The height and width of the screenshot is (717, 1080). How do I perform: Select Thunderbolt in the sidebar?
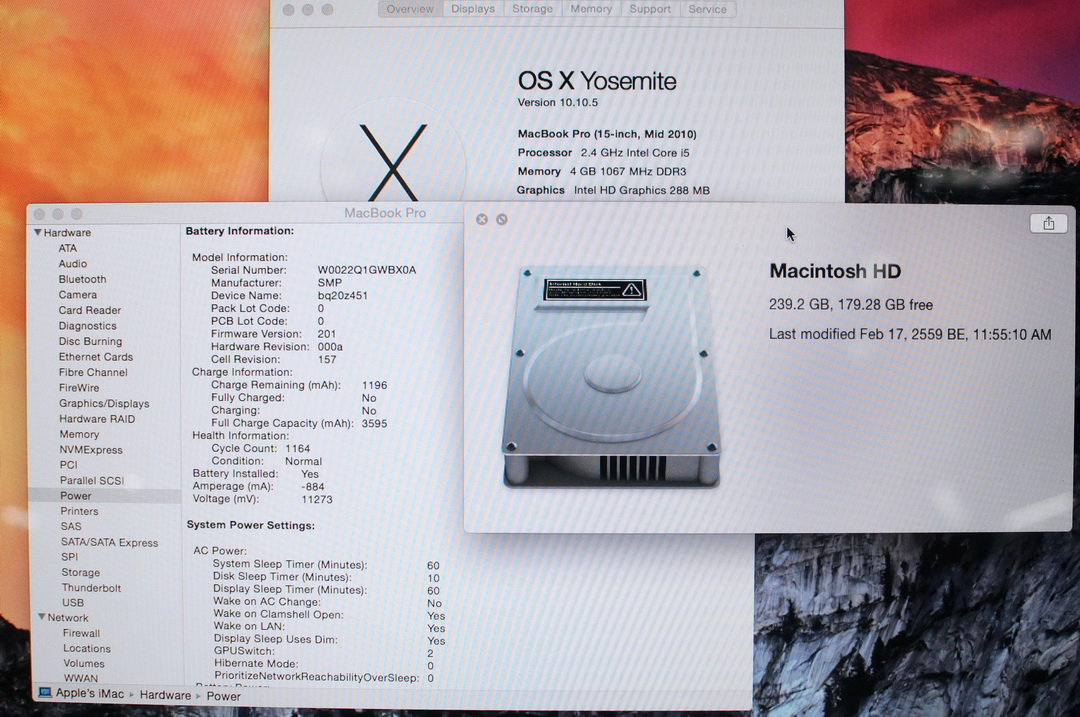tap(91, 588)
